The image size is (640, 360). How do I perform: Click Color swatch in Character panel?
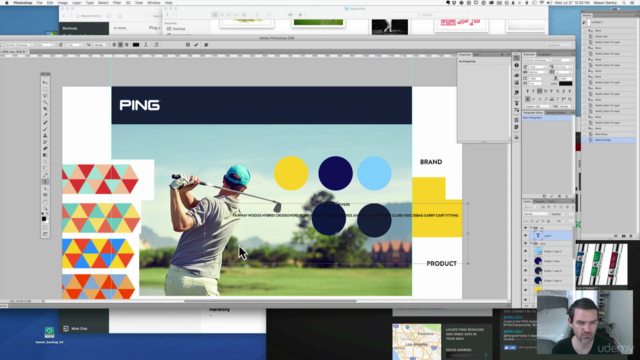tap(565, 83)
